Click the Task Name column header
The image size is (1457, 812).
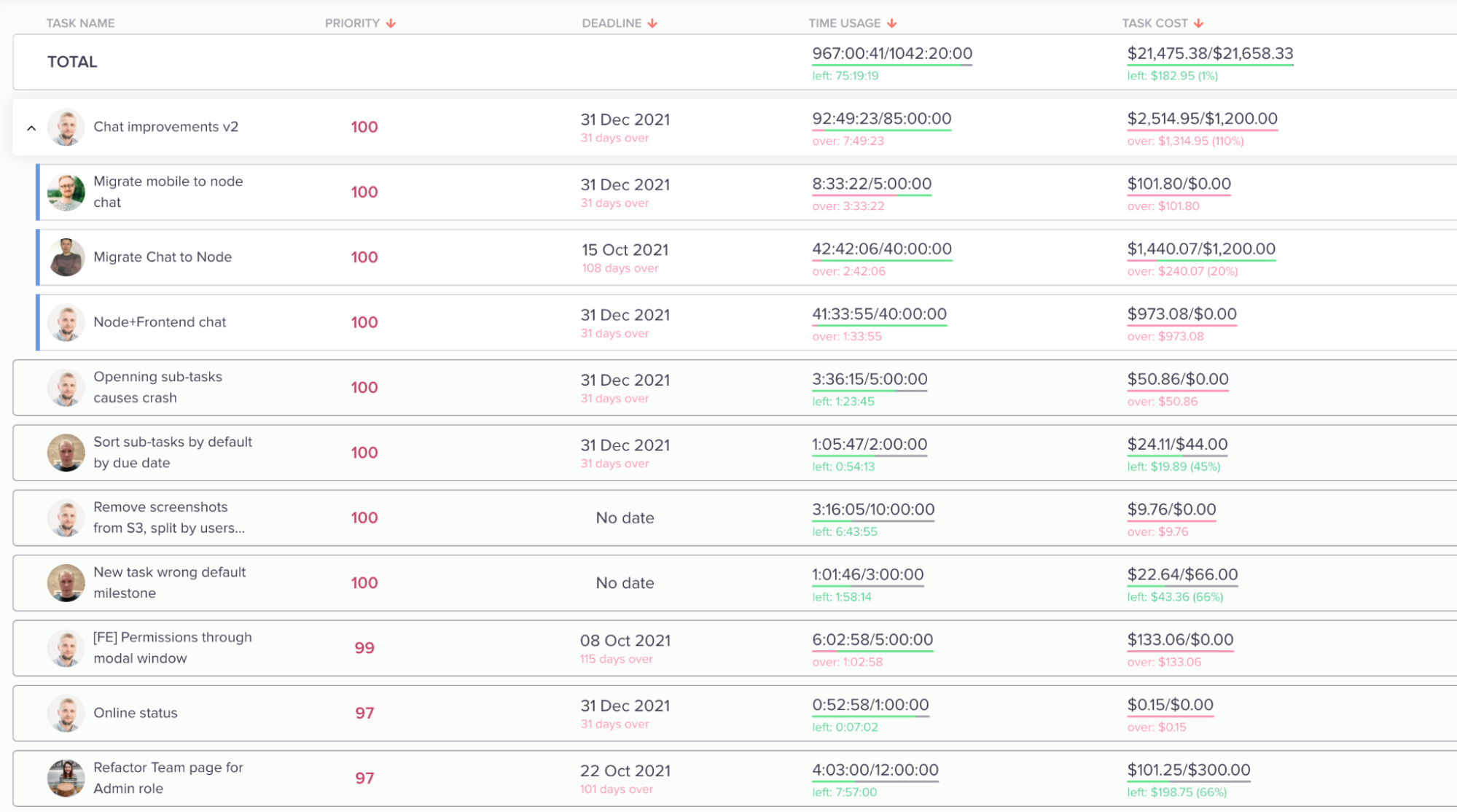(x=80, y=23)
